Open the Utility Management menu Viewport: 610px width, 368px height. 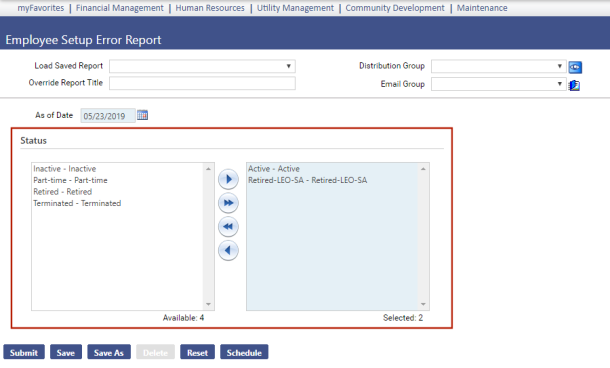(295, 8)
